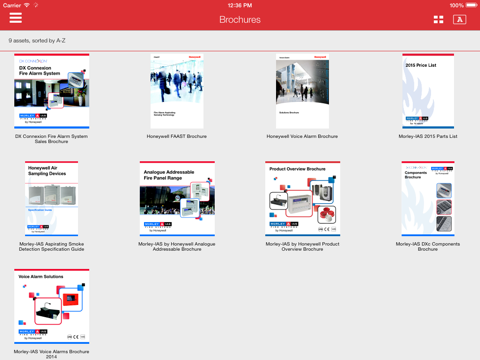The width and height of the screenshot is (480, 360).
Task: Tap the '9 assets, sorted by A-Z' text
Action: point(37,41)
